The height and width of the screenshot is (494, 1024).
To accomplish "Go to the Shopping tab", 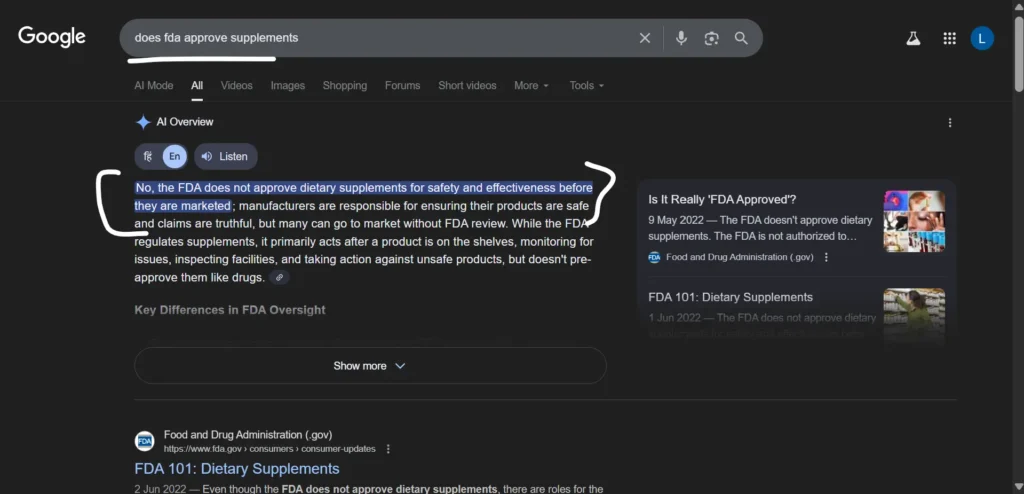I will pos(344,86).
